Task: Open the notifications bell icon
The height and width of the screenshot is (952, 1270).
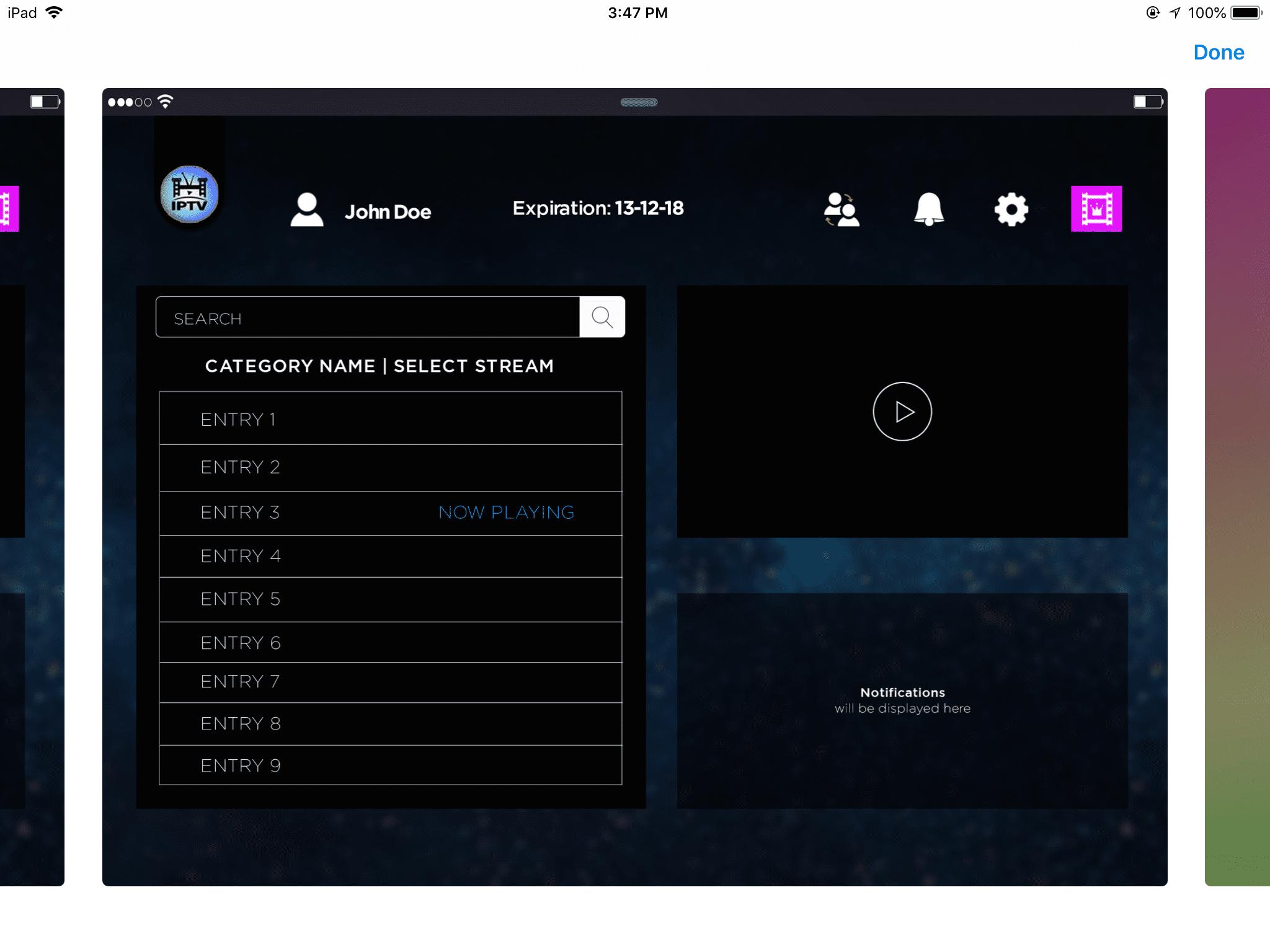Action: point(927,209)
